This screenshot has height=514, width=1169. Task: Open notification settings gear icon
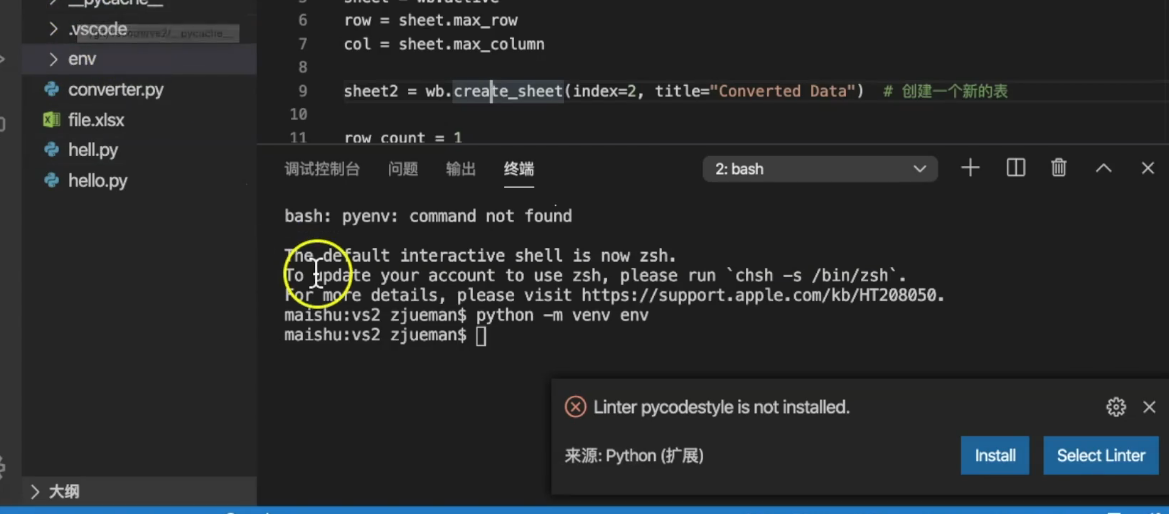click(x=1115, y=407)
